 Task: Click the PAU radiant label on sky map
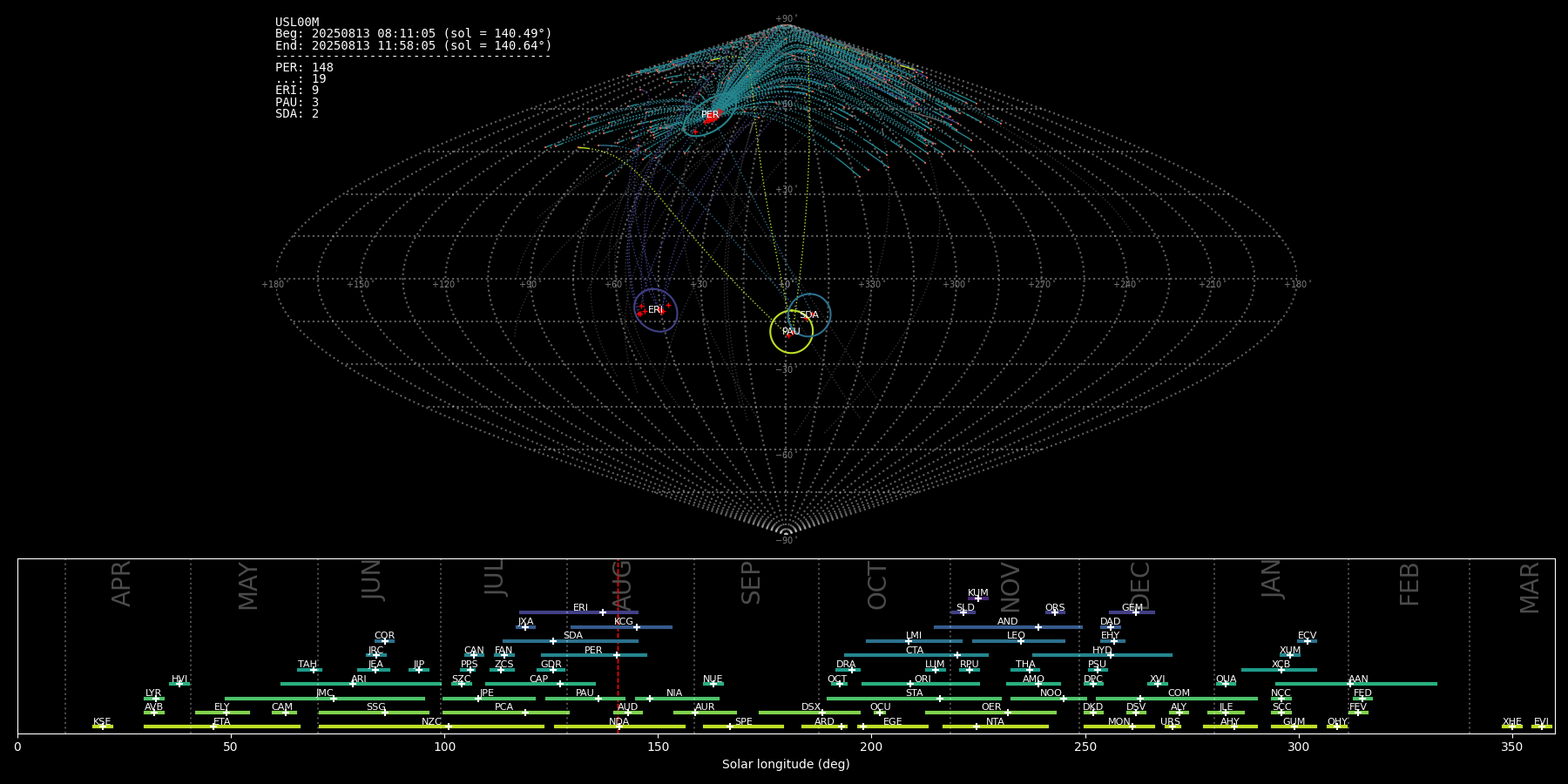791,332
